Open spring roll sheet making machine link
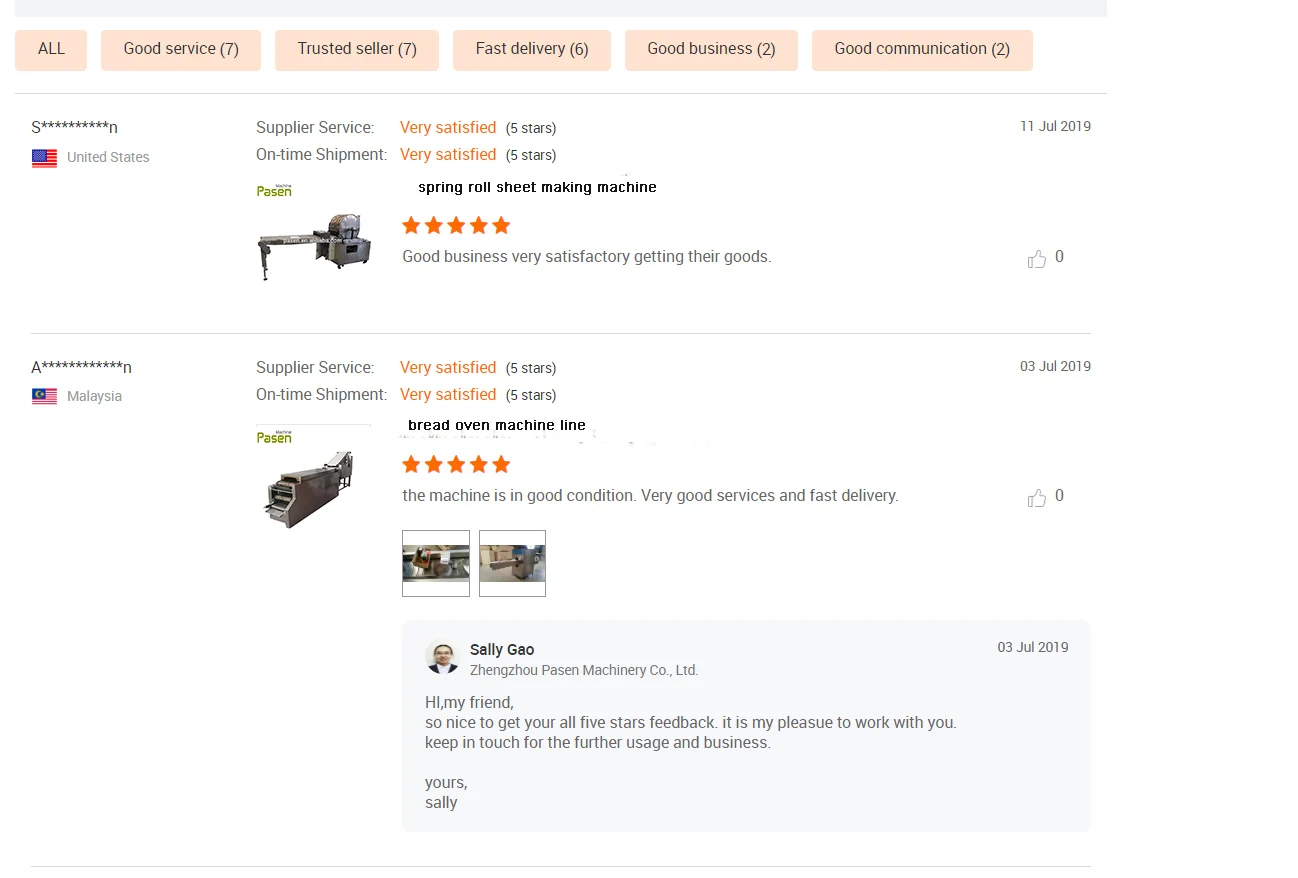 [537, 188]
